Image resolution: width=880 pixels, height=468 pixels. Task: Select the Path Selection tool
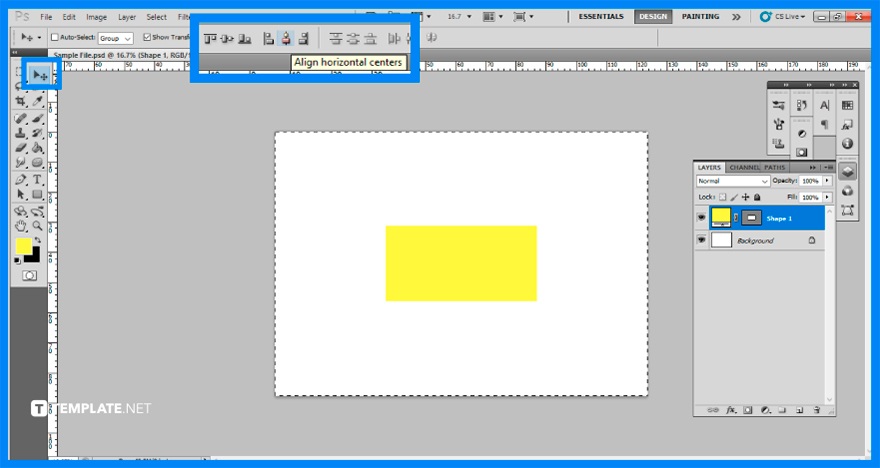pyautogui.click(x=21, y=195)
